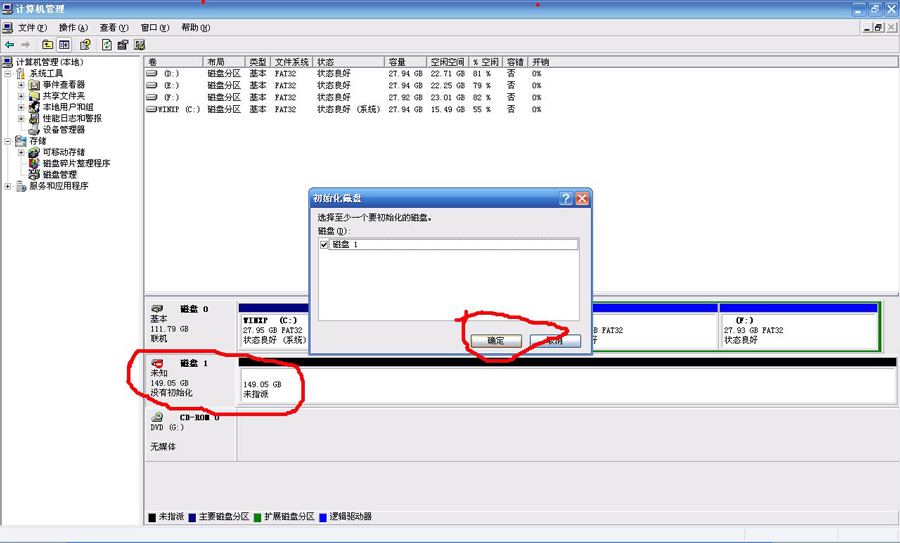Select the 磁盘 1 uninitialized disk icon

click(x=157, y=363)
